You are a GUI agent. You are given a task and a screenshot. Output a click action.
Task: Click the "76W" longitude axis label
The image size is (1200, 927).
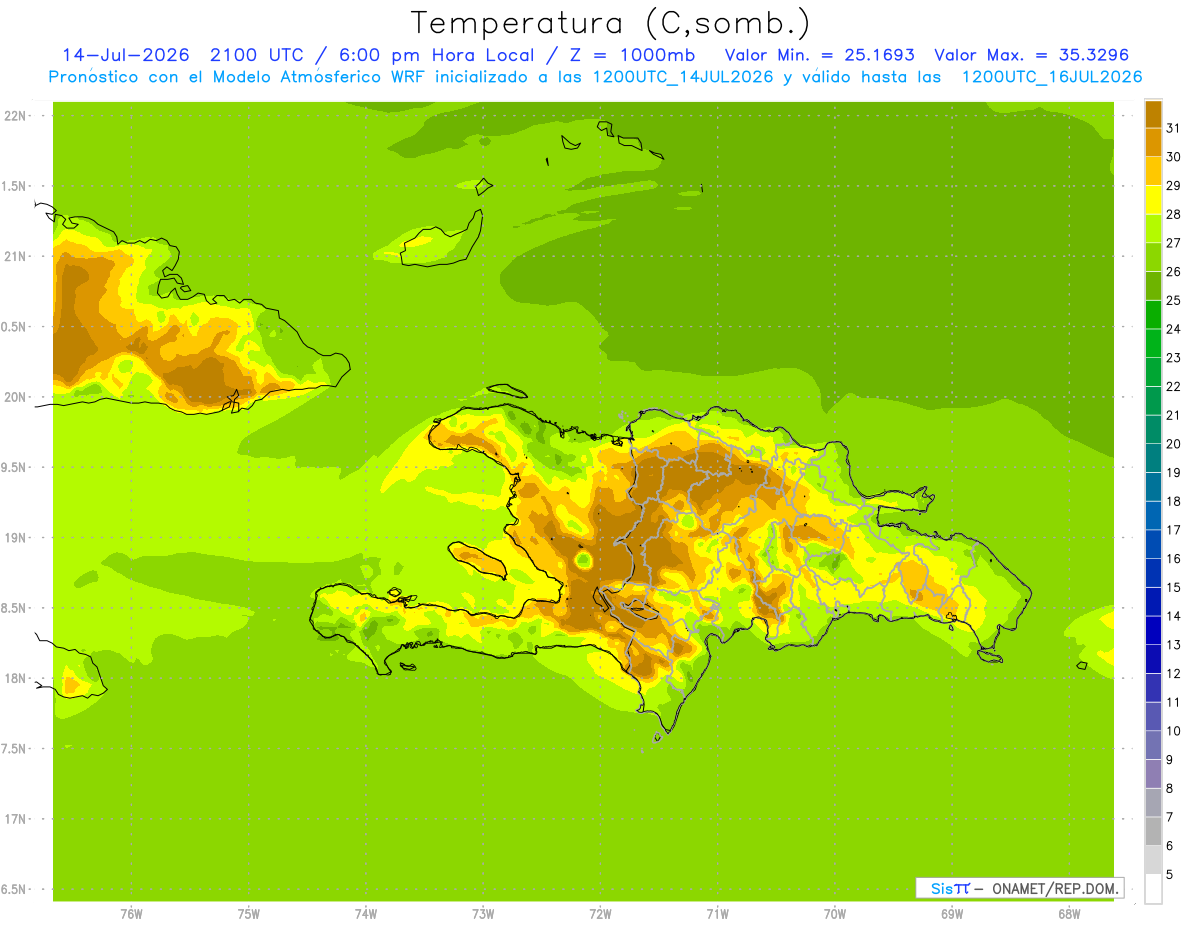[131, 914]
